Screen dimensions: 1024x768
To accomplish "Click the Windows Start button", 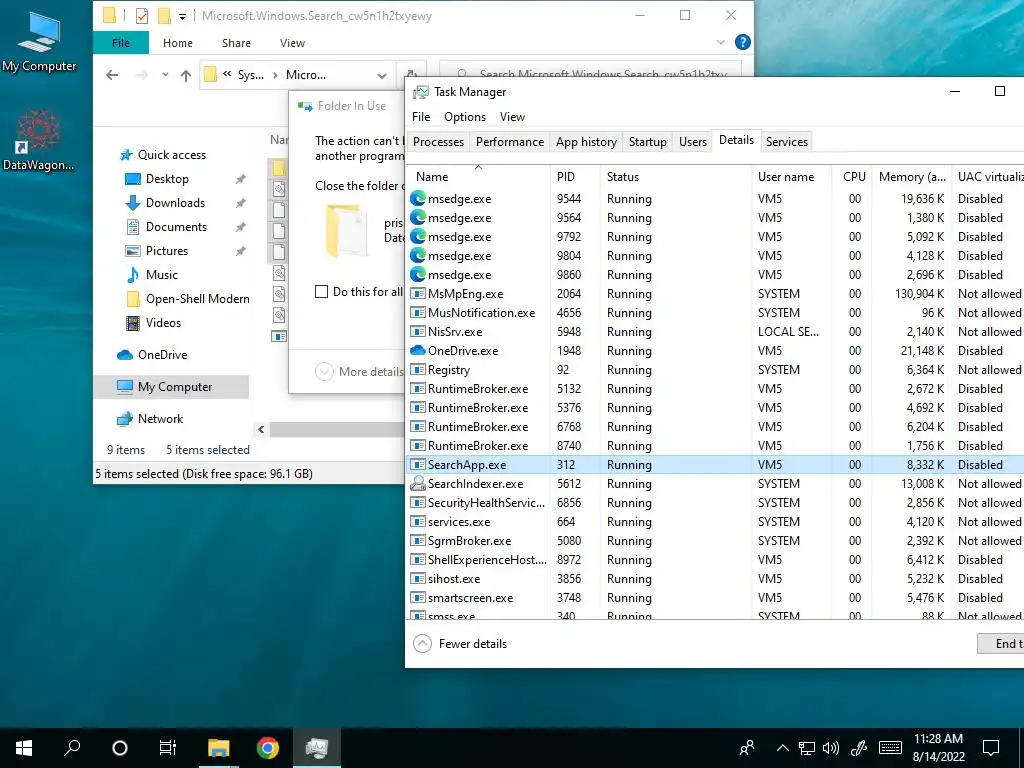I will coord(24,748).
